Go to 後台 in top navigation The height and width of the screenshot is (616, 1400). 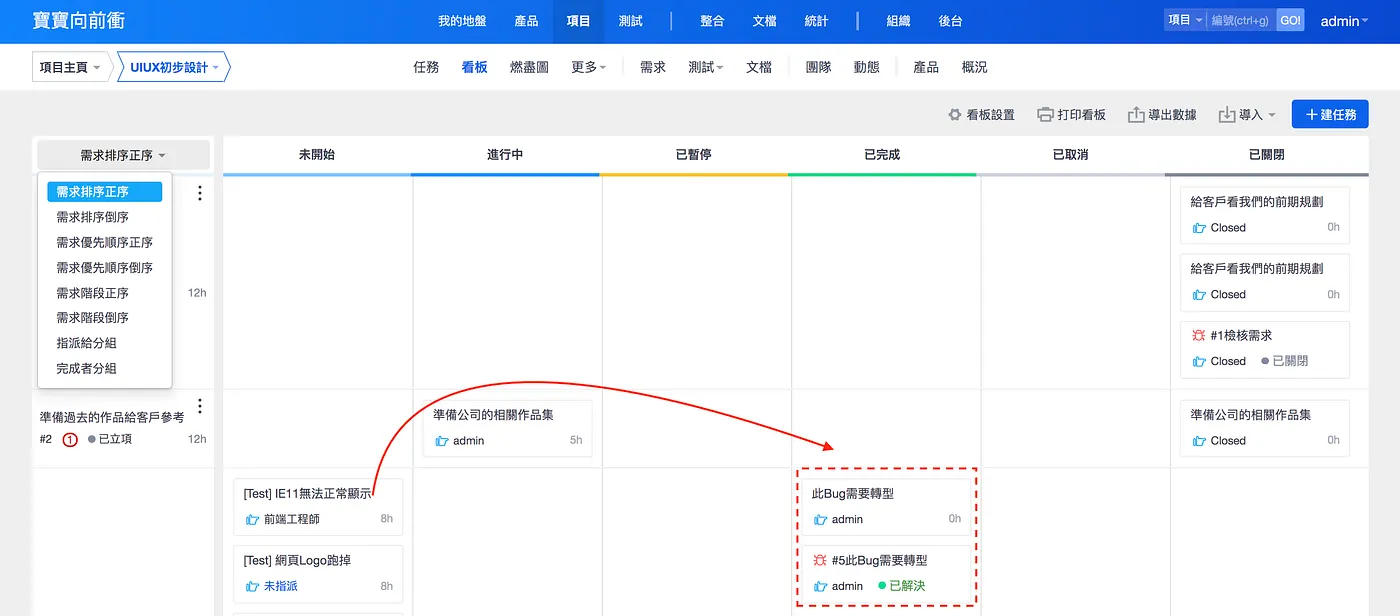(x=950, y=21)
